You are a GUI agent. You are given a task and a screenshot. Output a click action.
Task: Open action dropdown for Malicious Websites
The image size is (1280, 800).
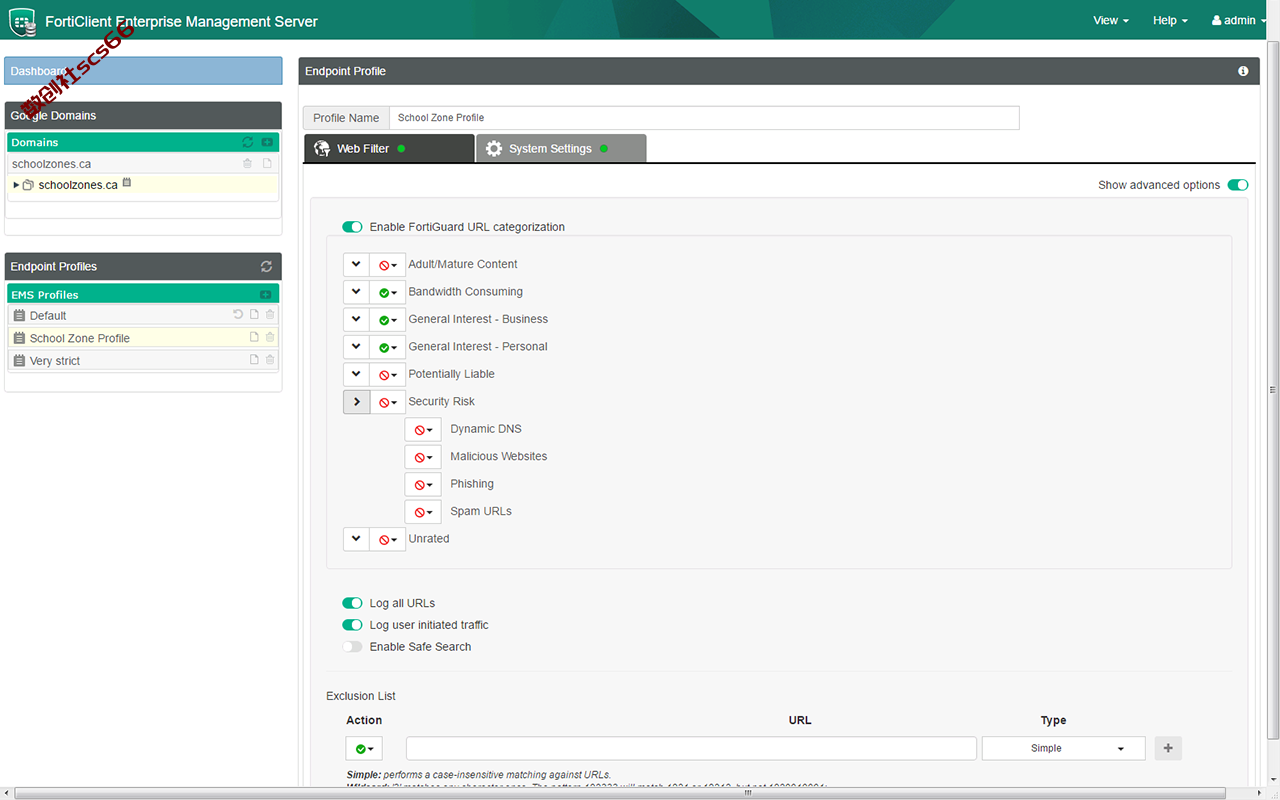pos(423,456)
